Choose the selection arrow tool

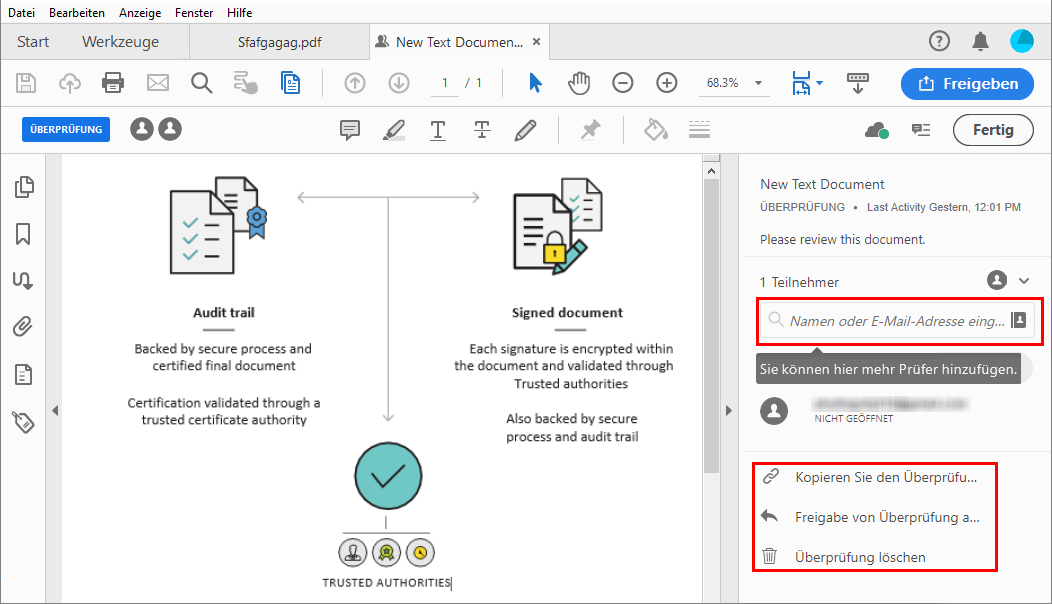pos(535,83)
